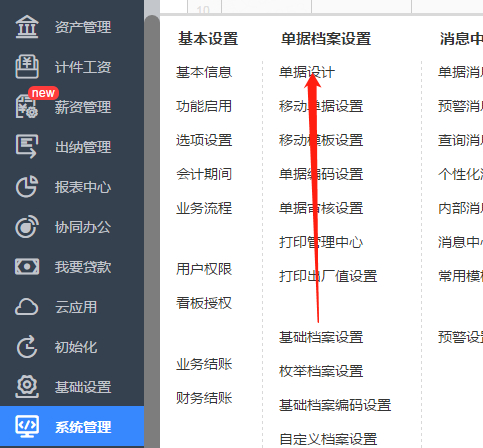Viewport: 483px width, 448px height.
Task: Click the 云应用 cloud icon
Action: click(x=27, y=307)
